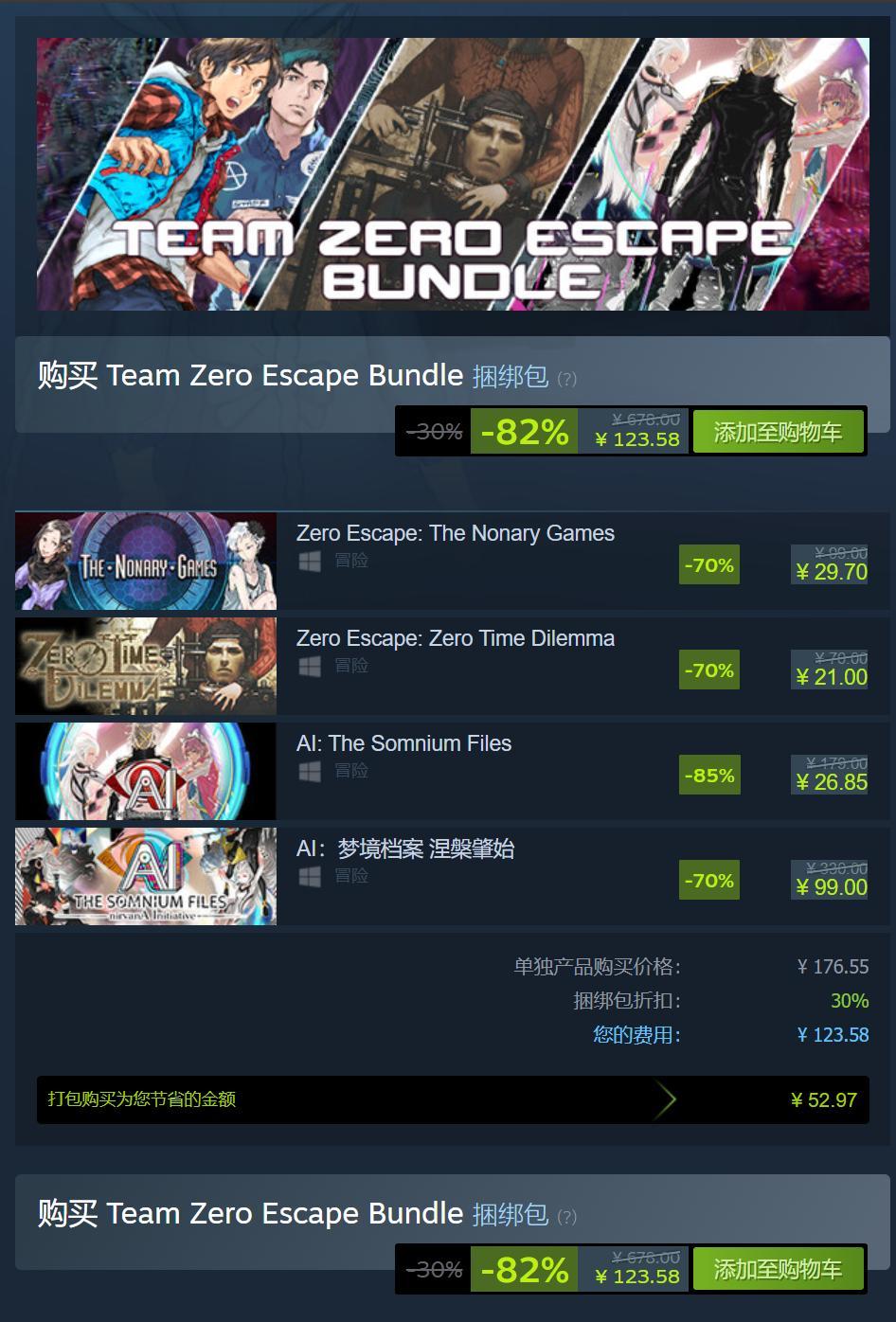Open AI: The Somnium Files title
Screen dimensions: 896x1322
pos(403,743)
